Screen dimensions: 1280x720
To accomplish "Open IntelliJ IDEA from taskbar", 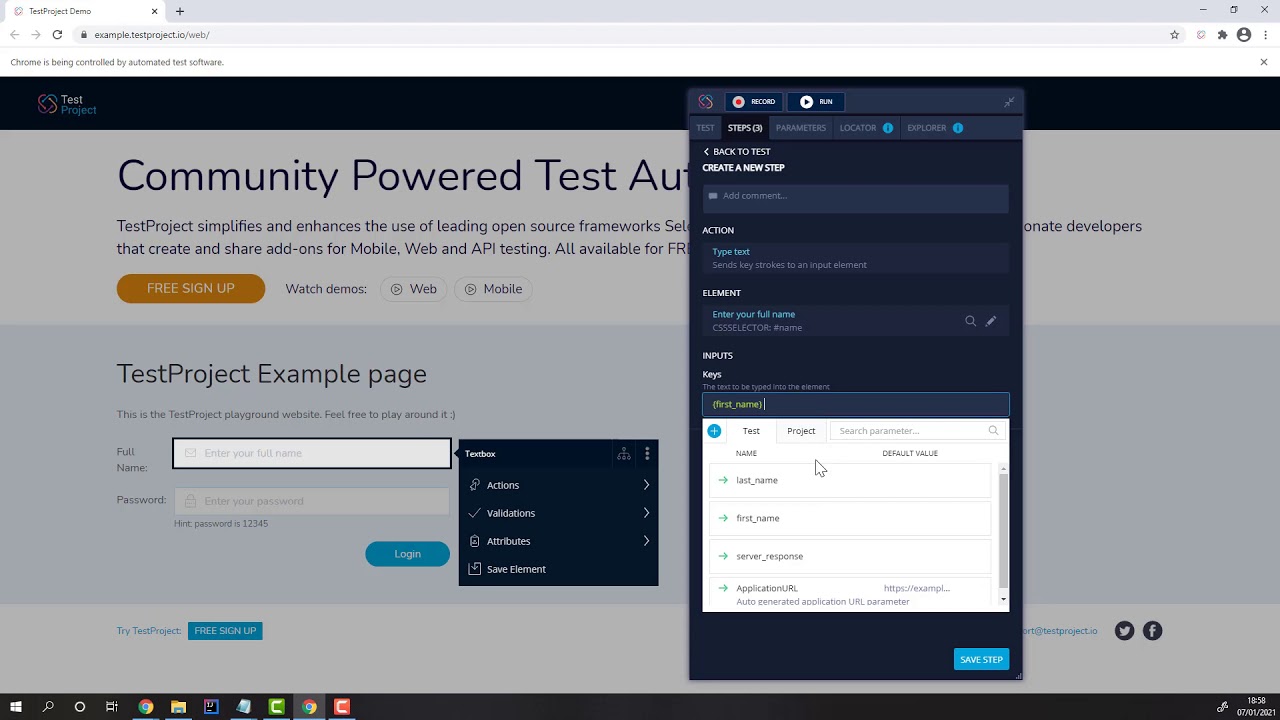I will coord(211,707).
